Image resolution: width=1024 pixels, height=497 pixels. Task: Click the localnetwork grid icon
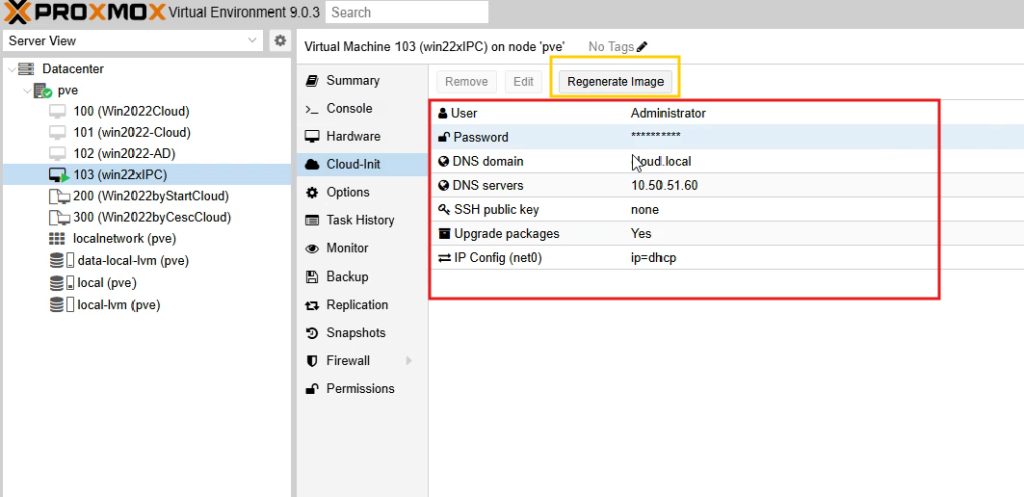(x=58, y=239)
